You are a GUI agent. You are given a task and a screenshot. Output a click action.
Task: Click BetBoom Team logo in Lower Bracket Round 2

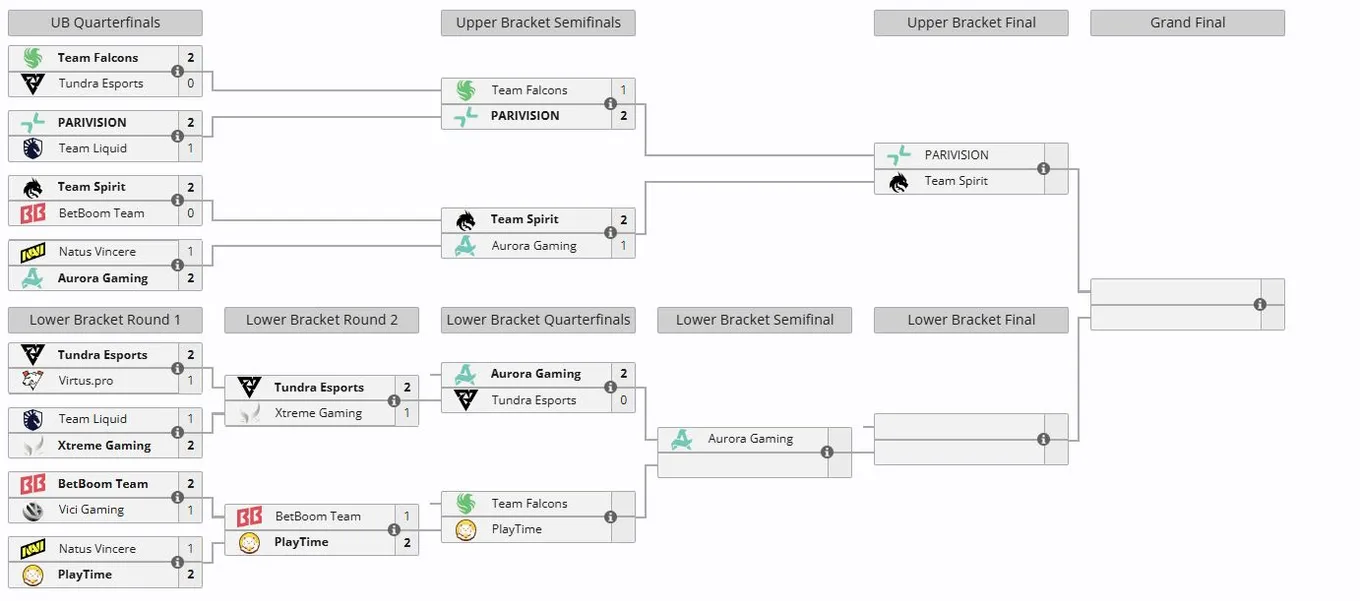[249, 517]
